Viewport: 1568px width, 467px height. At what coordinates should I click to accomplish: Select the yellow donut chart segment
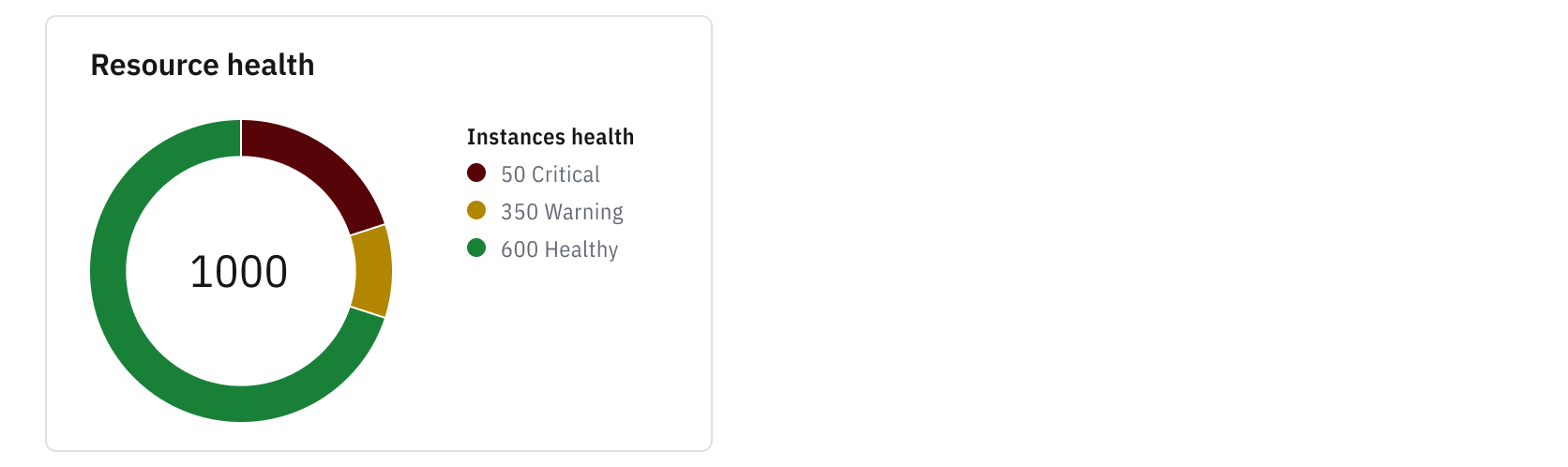(x=373, y=271)
